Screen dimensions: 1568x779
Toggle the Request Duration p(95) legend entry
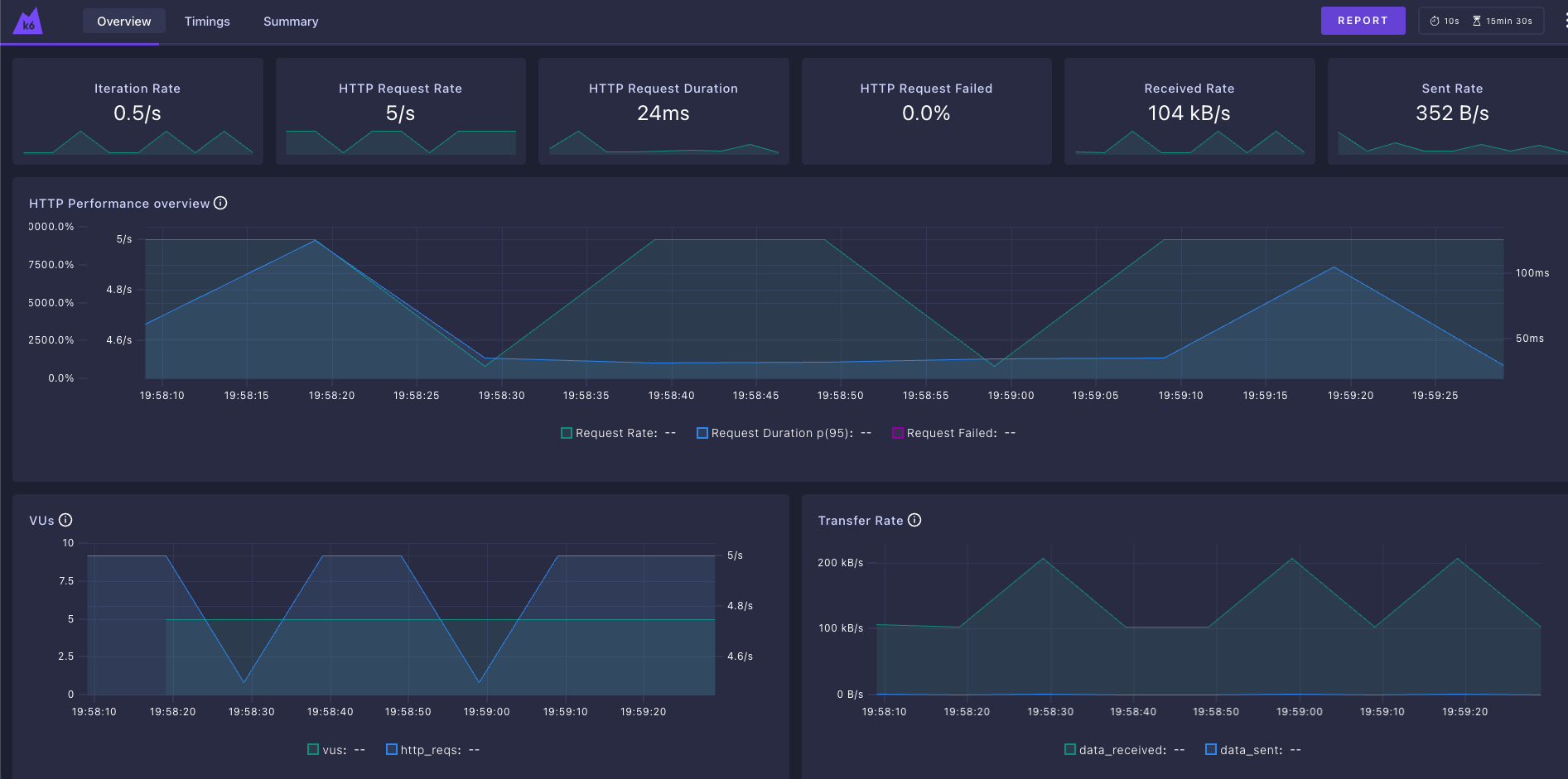(x=783, y=432)
